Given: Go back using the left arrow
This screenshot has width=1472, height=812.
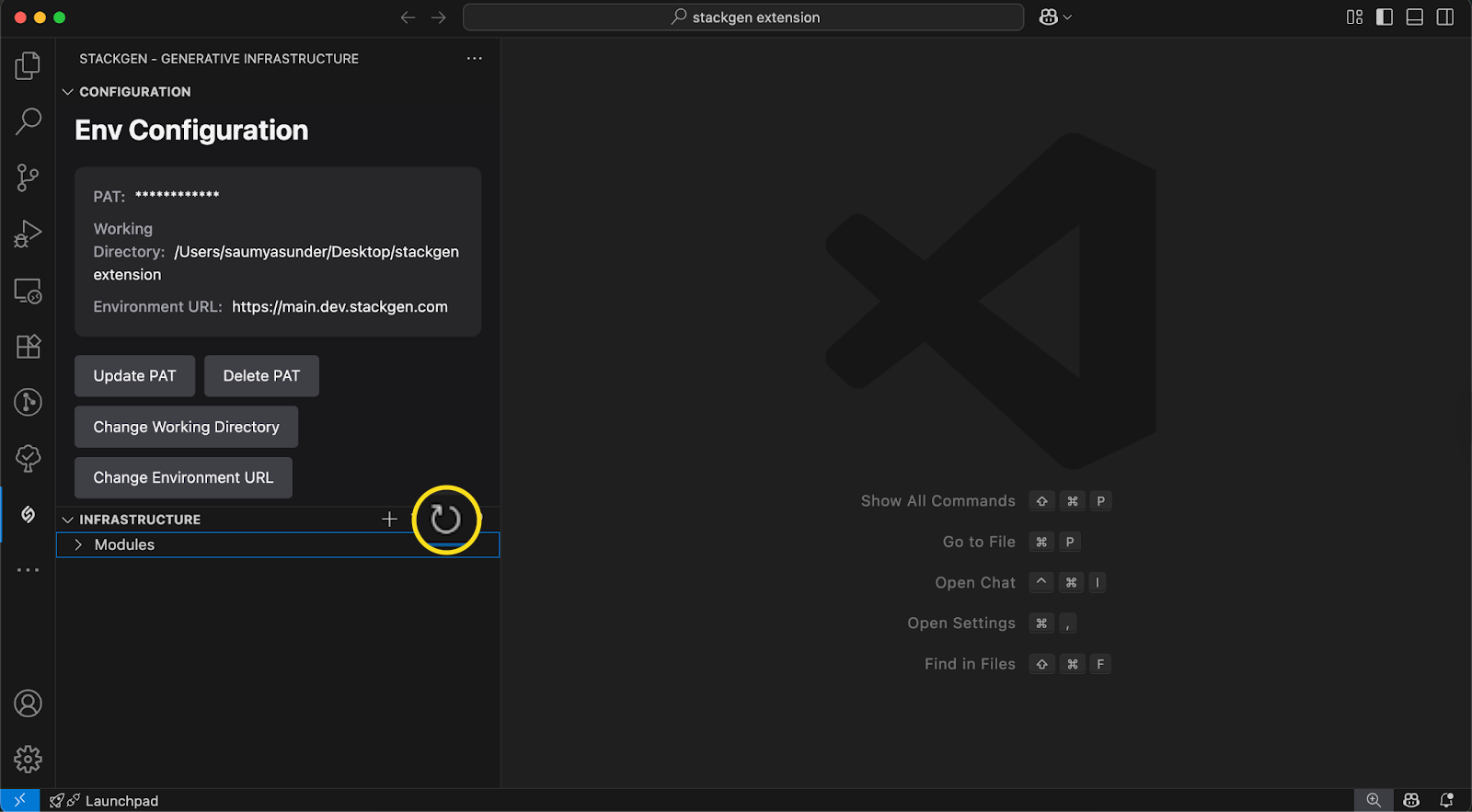Looking at the screenshot, I should (x=408, y=17).
